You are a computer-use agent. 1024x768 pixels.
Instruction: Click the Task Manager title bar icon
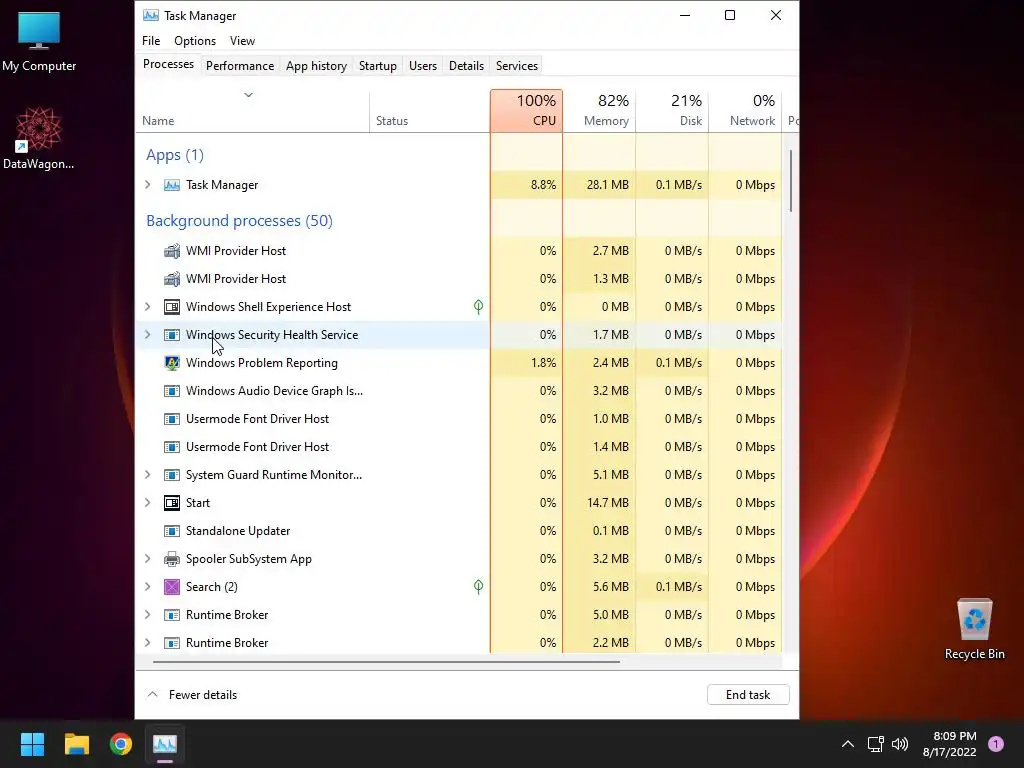[x=151, y=15]
